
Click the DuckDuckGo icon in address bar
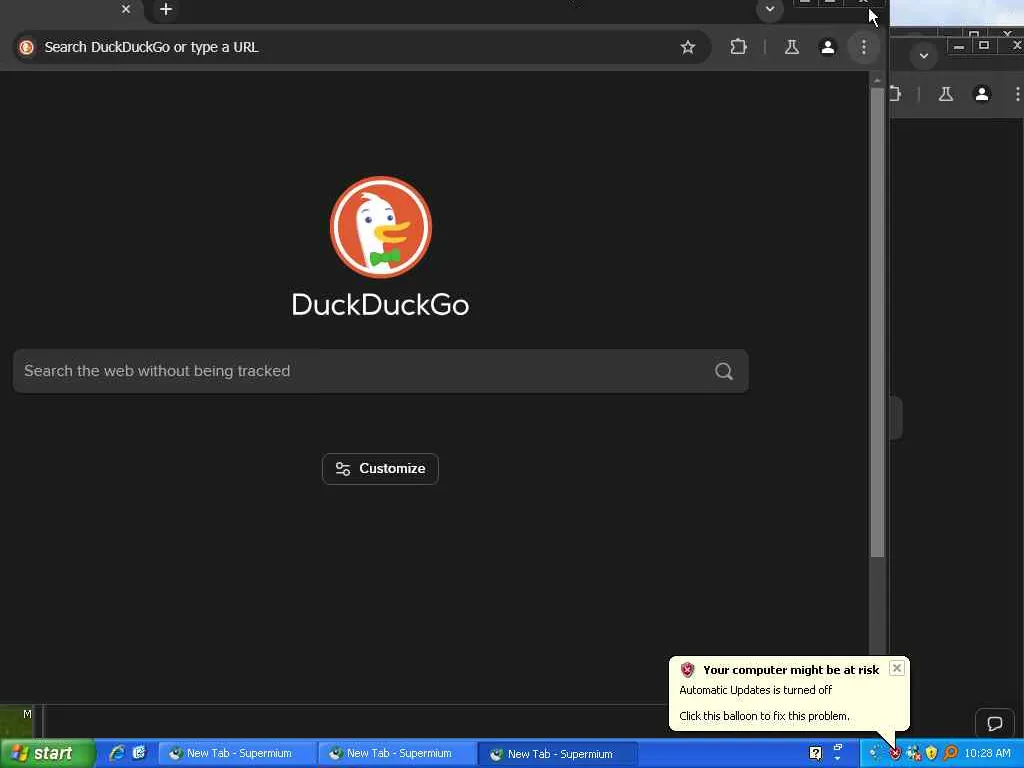click(x=27, y=47)
